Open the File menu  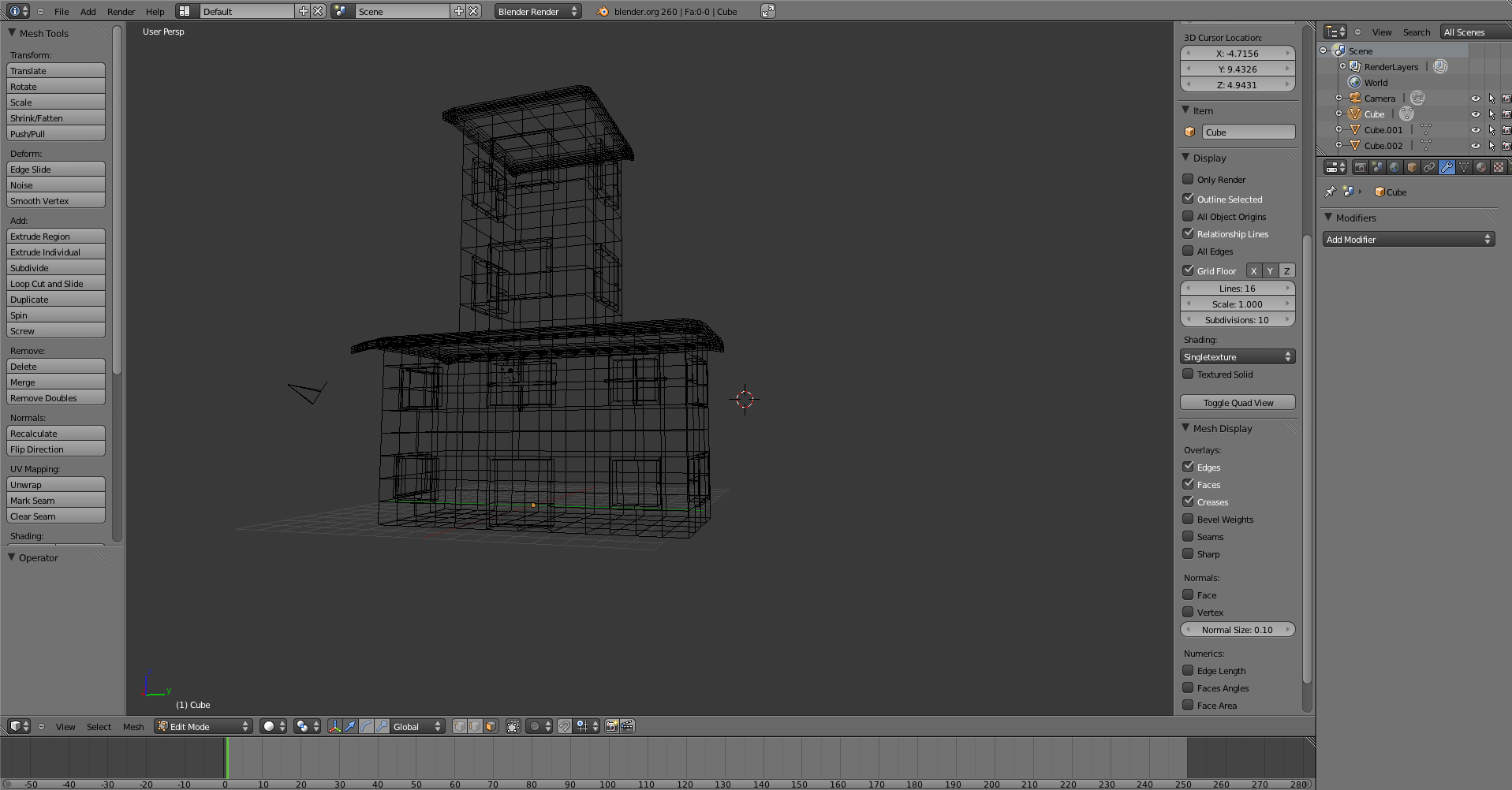pos(62,12)
